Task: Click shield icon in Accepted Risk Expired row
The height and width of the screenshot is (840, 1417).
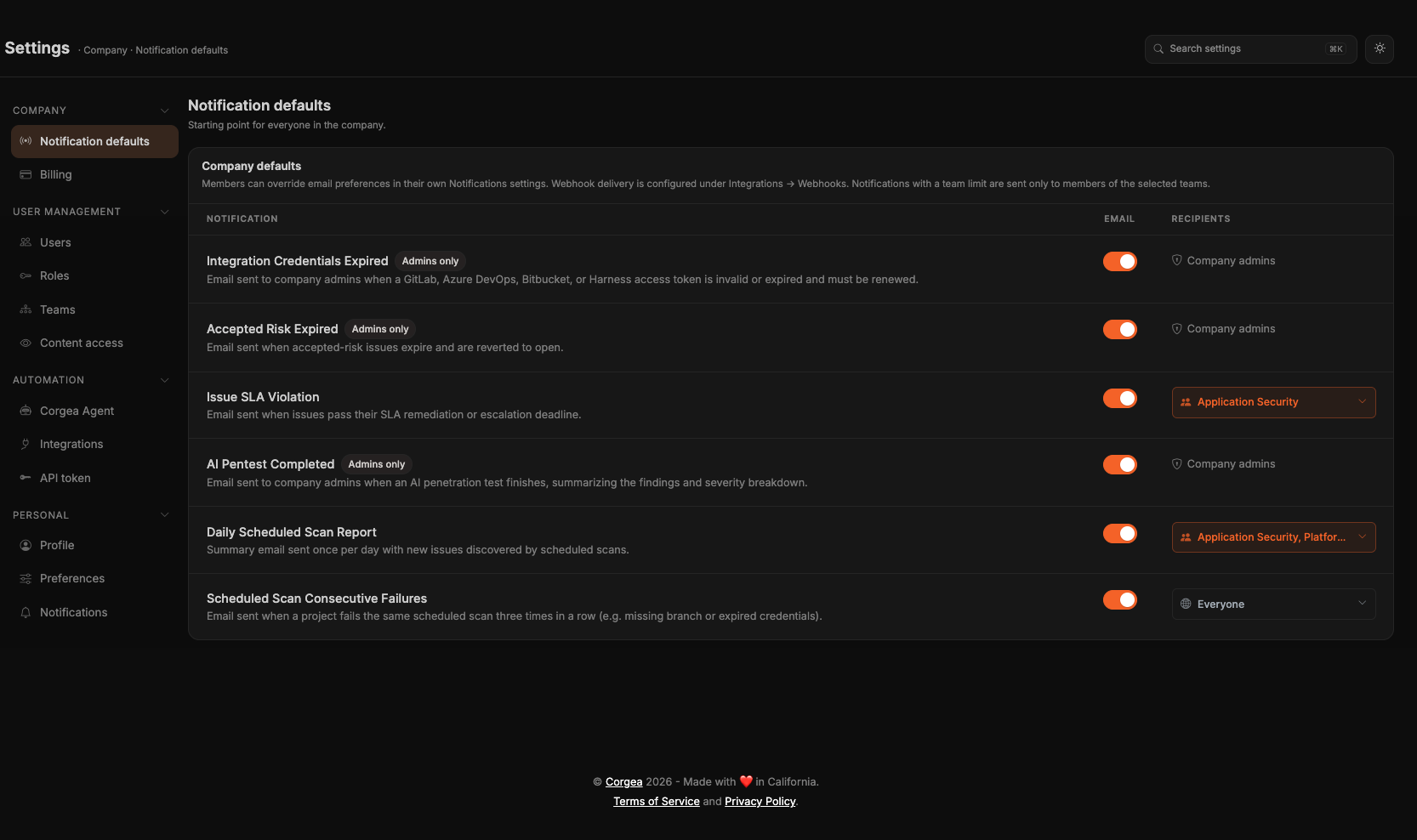Action: coord(1177,328)
